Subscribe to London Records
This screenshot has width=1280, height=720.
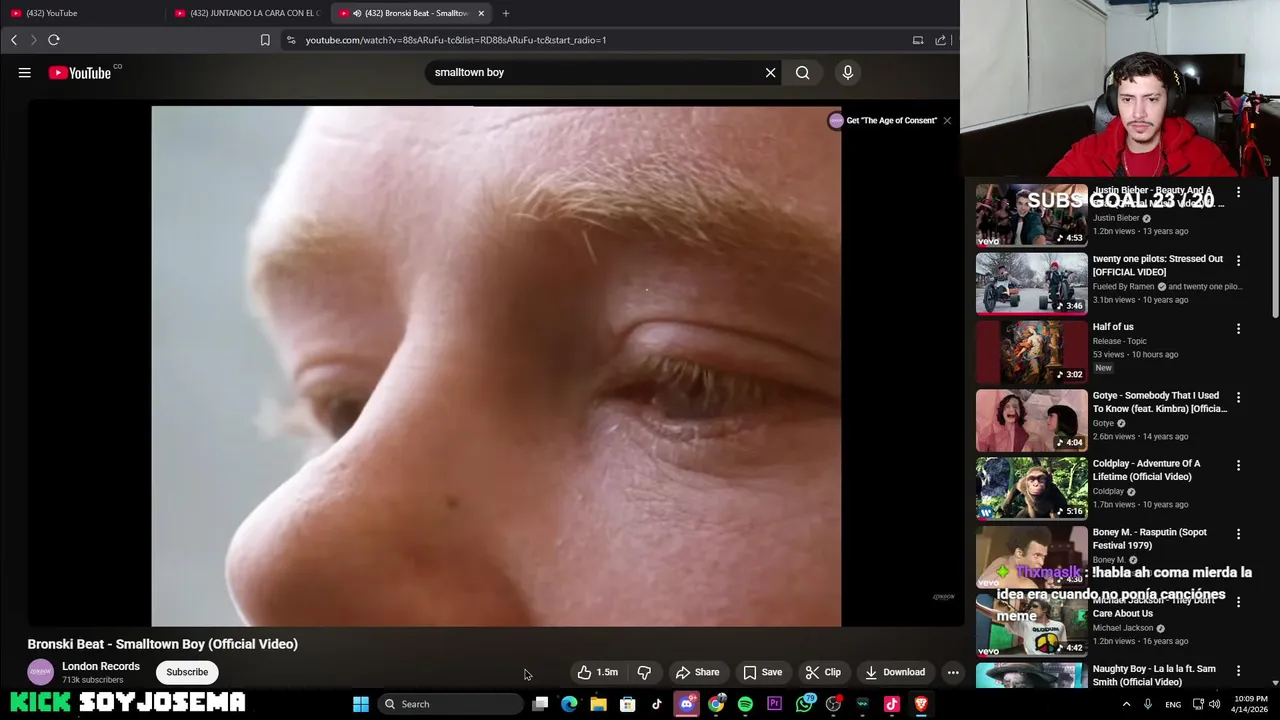click(x=187, y=672)
